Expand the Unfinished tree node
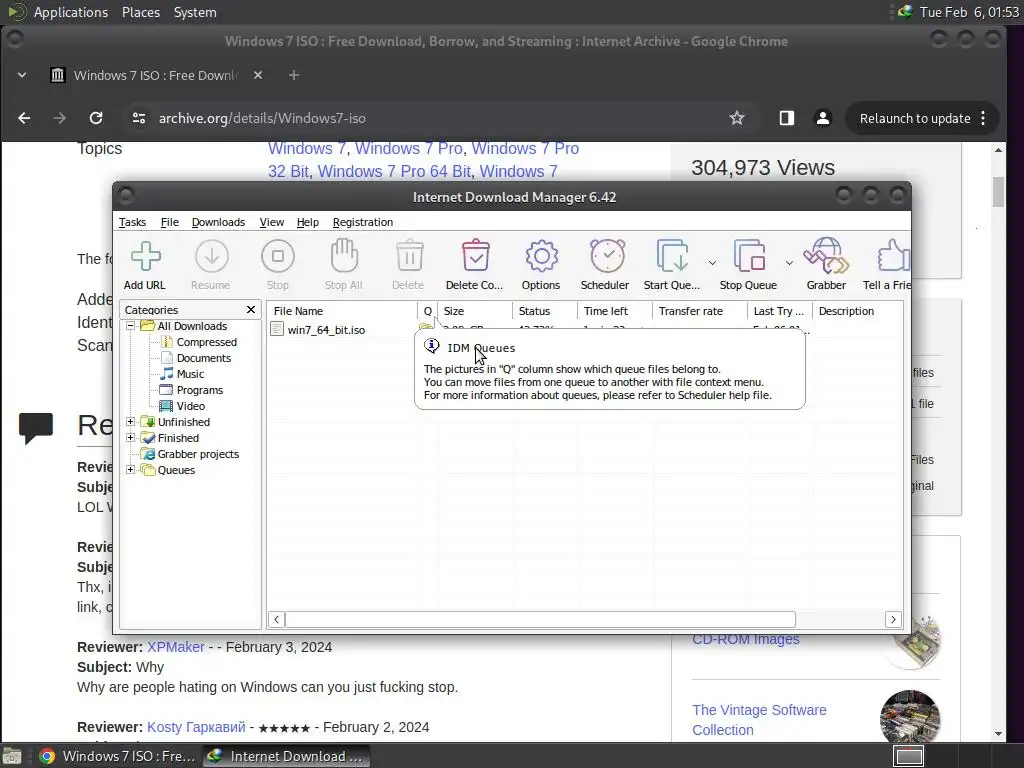 click(131, 422)
